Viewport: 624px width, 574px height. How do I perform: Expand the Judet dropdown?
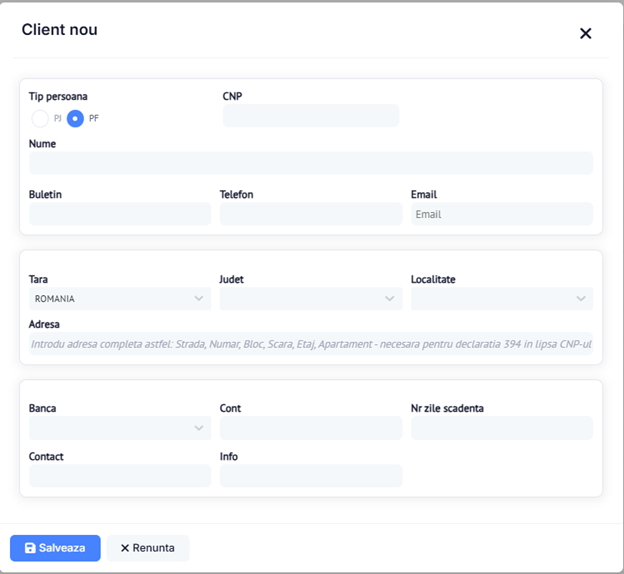click(x=310, y=298)
